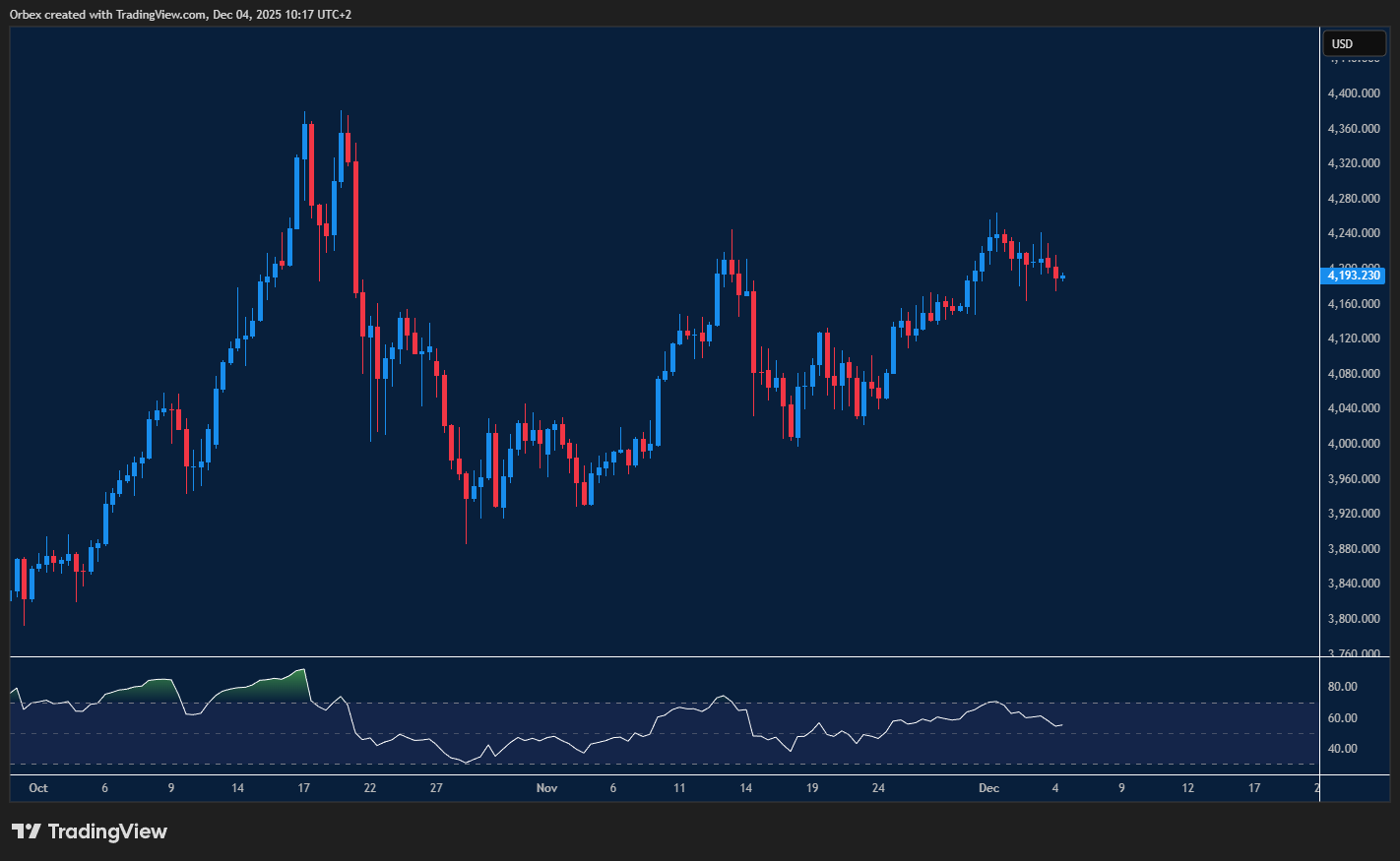
Task: Click the 3,800.000 price scale label
Action: click(x=1354, y=619)
